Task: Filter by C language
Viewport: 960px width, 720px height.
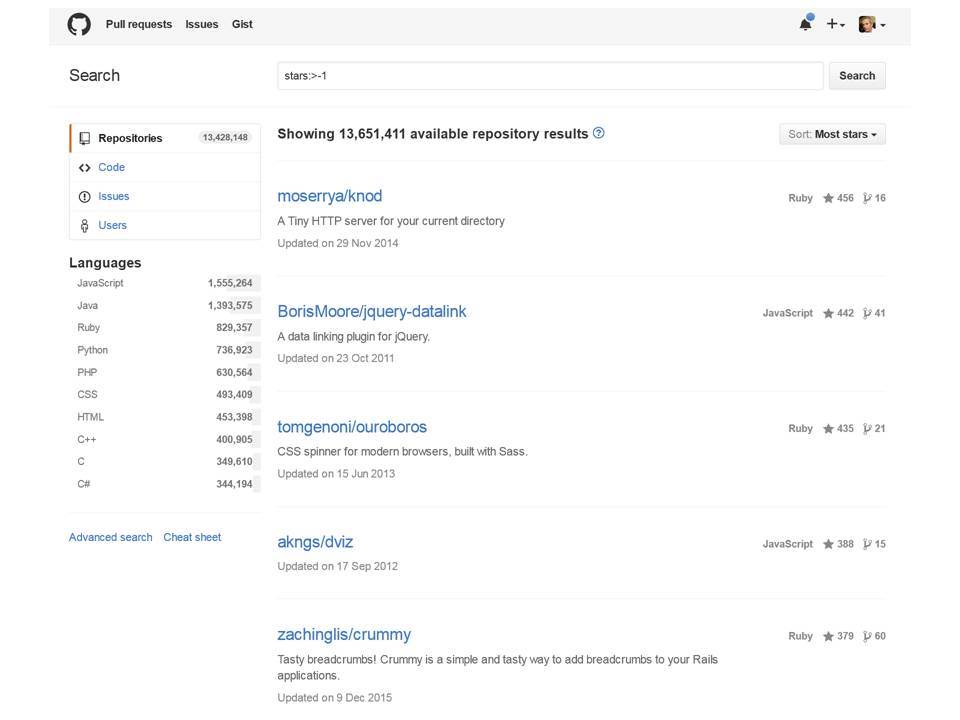Action: pyautogui.click(x=165, y=462)
